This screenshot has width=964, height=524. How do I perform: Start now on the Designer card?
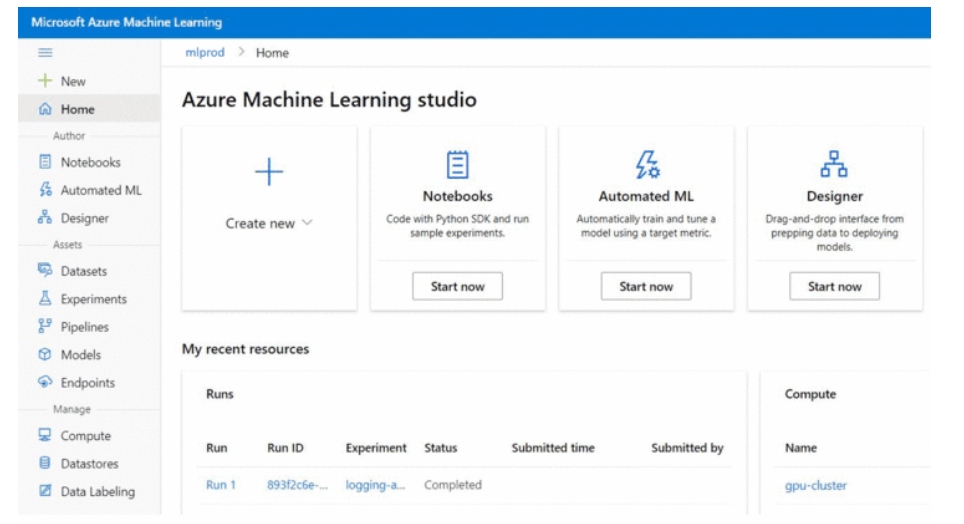pyautogui.click(x=834, y=287)
